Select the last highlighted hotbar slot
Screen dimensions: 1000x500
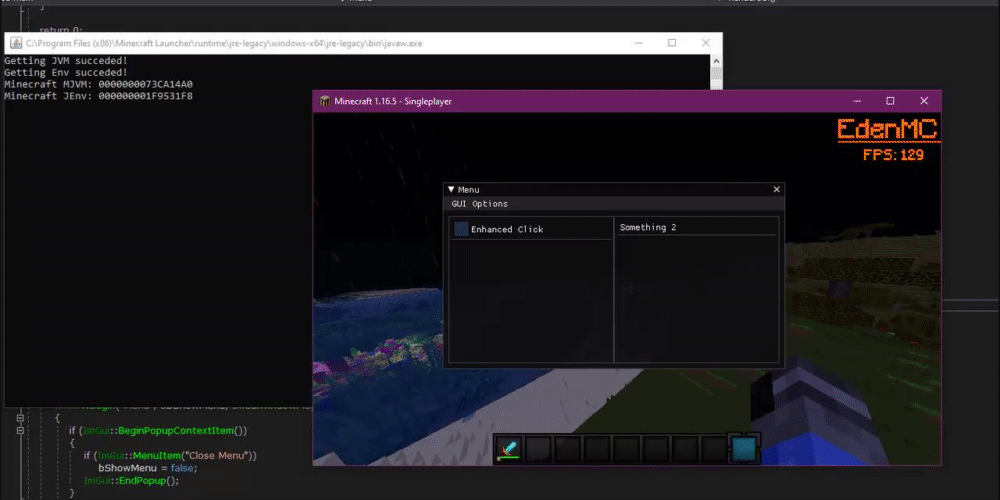[x=744, y=449]
